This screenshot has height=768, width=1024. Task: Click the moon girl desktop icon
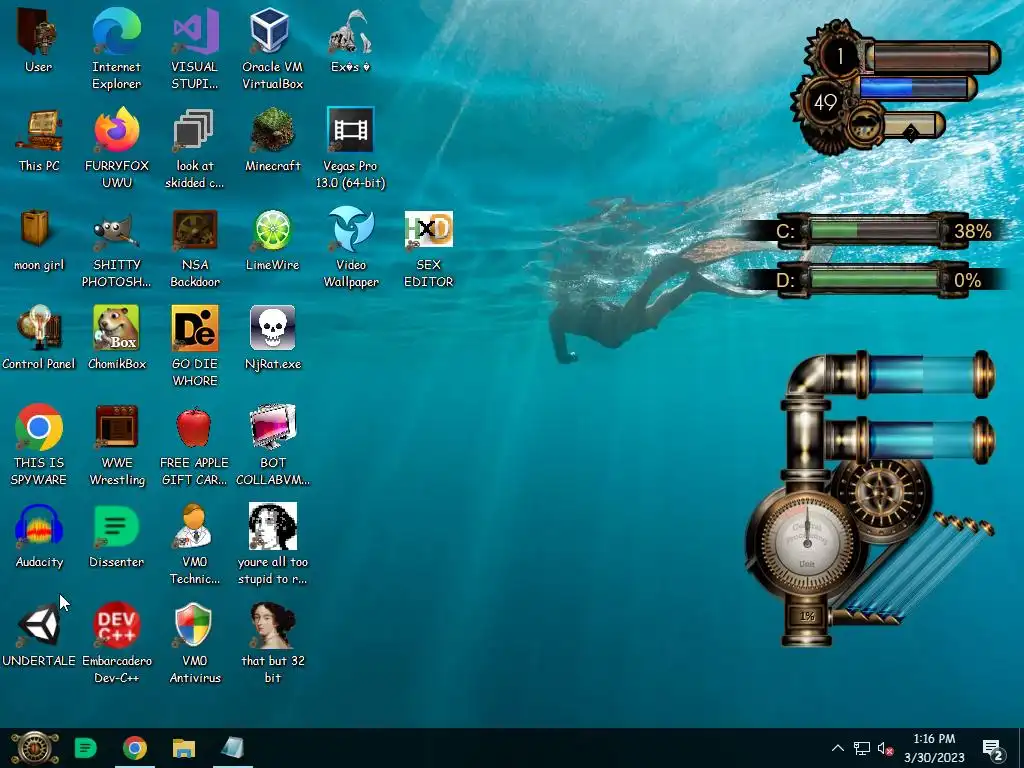[39, 239]
